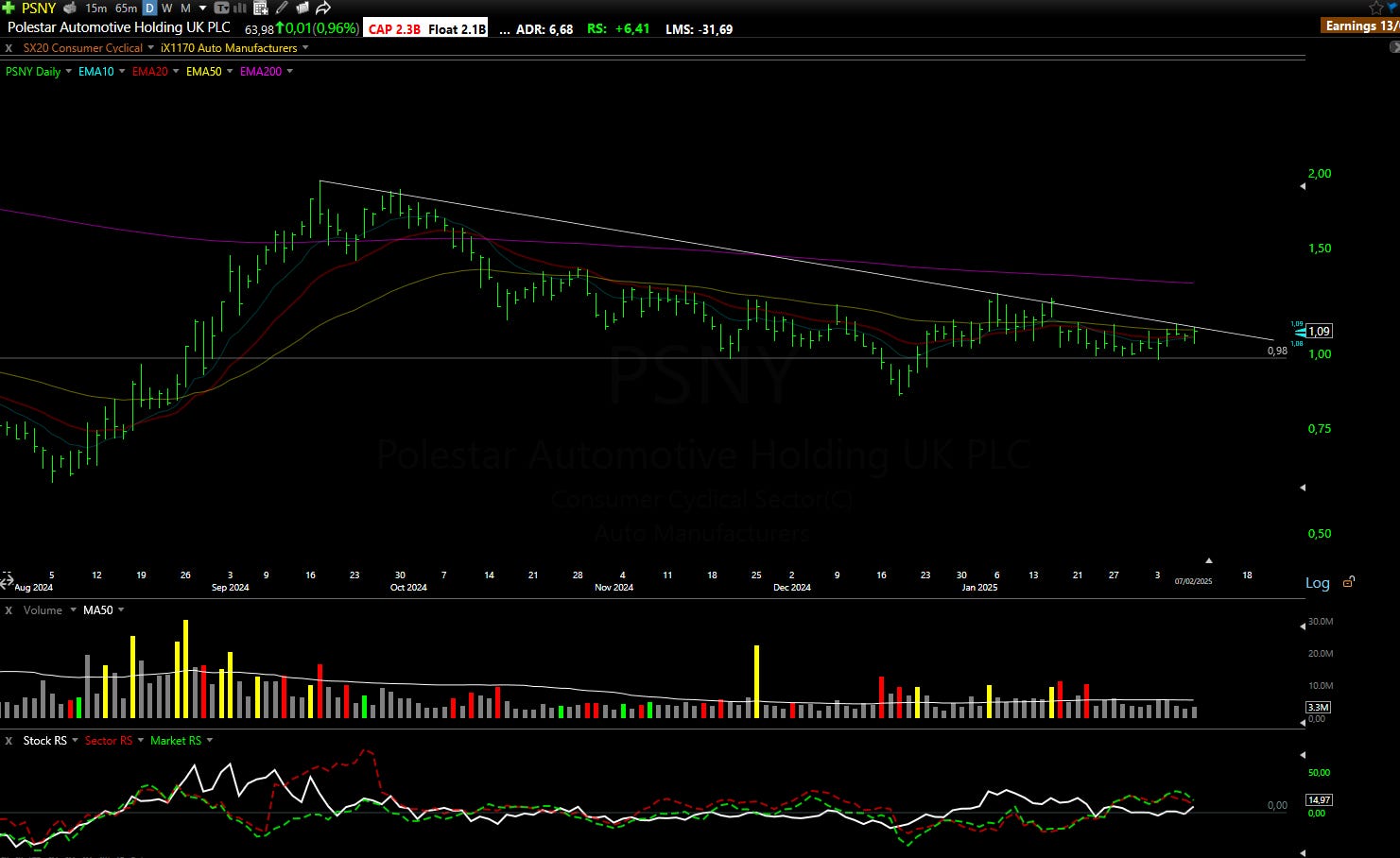Screen dimensions: 1400x858
Task: Select the Weekly (W) timeframe
Action: pos(167,8)
